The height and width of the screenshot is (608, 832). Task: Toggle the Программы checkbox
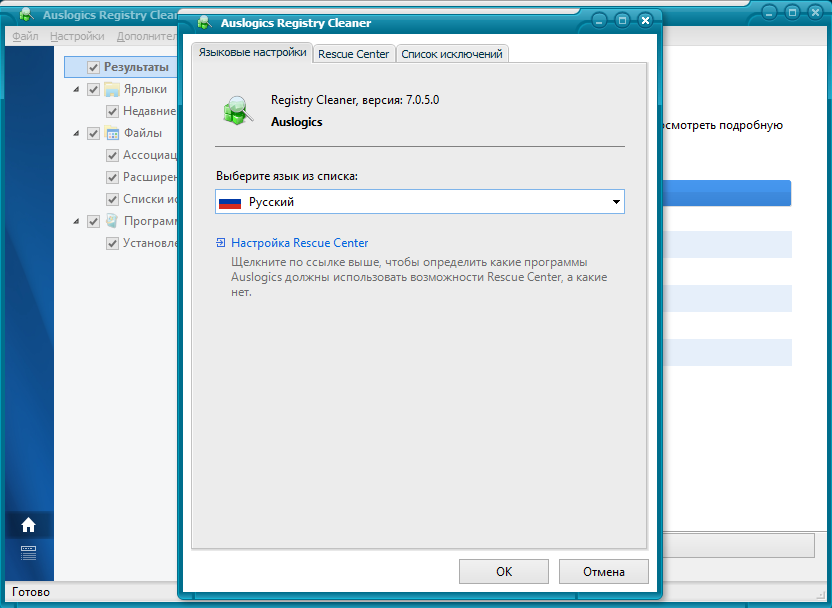coord(93,221)
